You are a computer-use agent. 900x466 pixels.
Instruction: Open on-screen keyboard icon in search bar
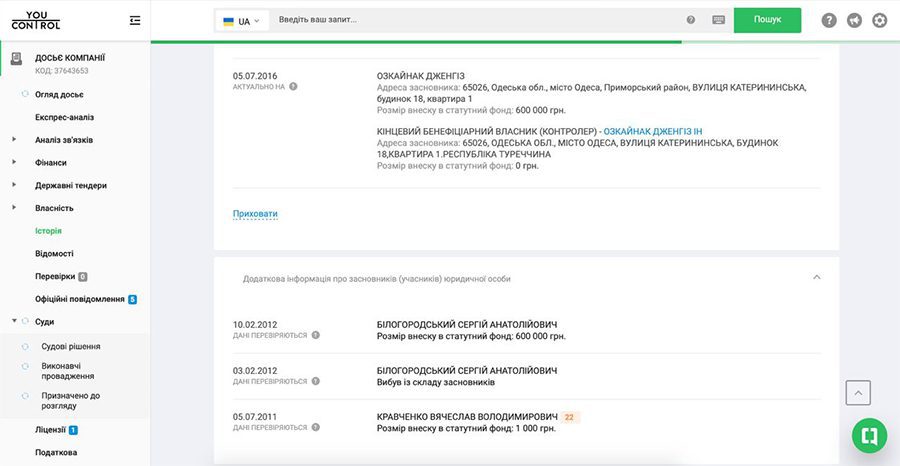719,20
